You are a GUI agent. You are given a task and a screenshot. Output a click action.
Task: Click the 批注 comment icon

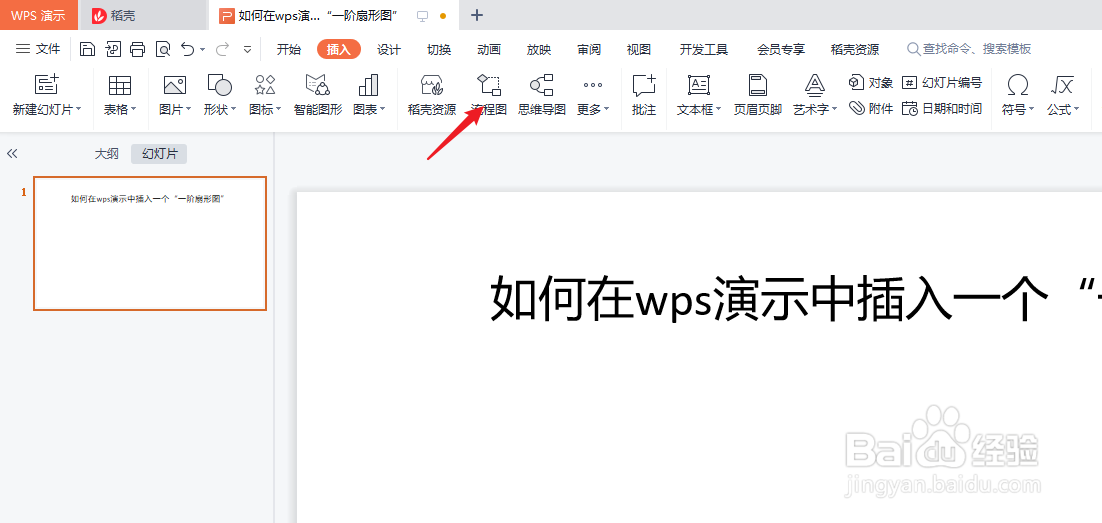click(x=644, y=85)
